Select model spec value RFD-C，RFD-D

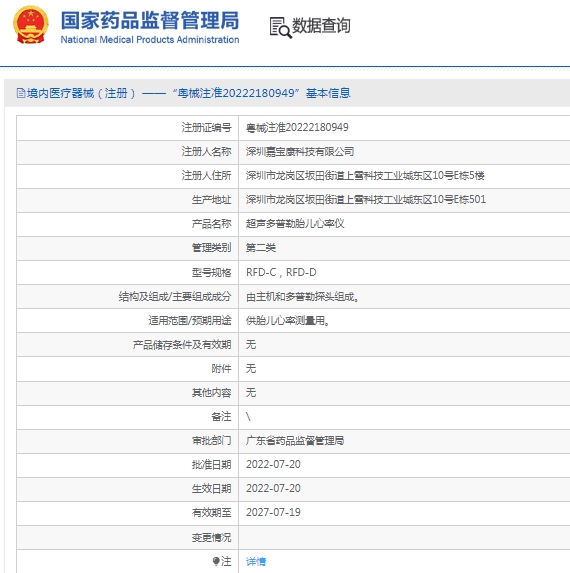(281, 272)
